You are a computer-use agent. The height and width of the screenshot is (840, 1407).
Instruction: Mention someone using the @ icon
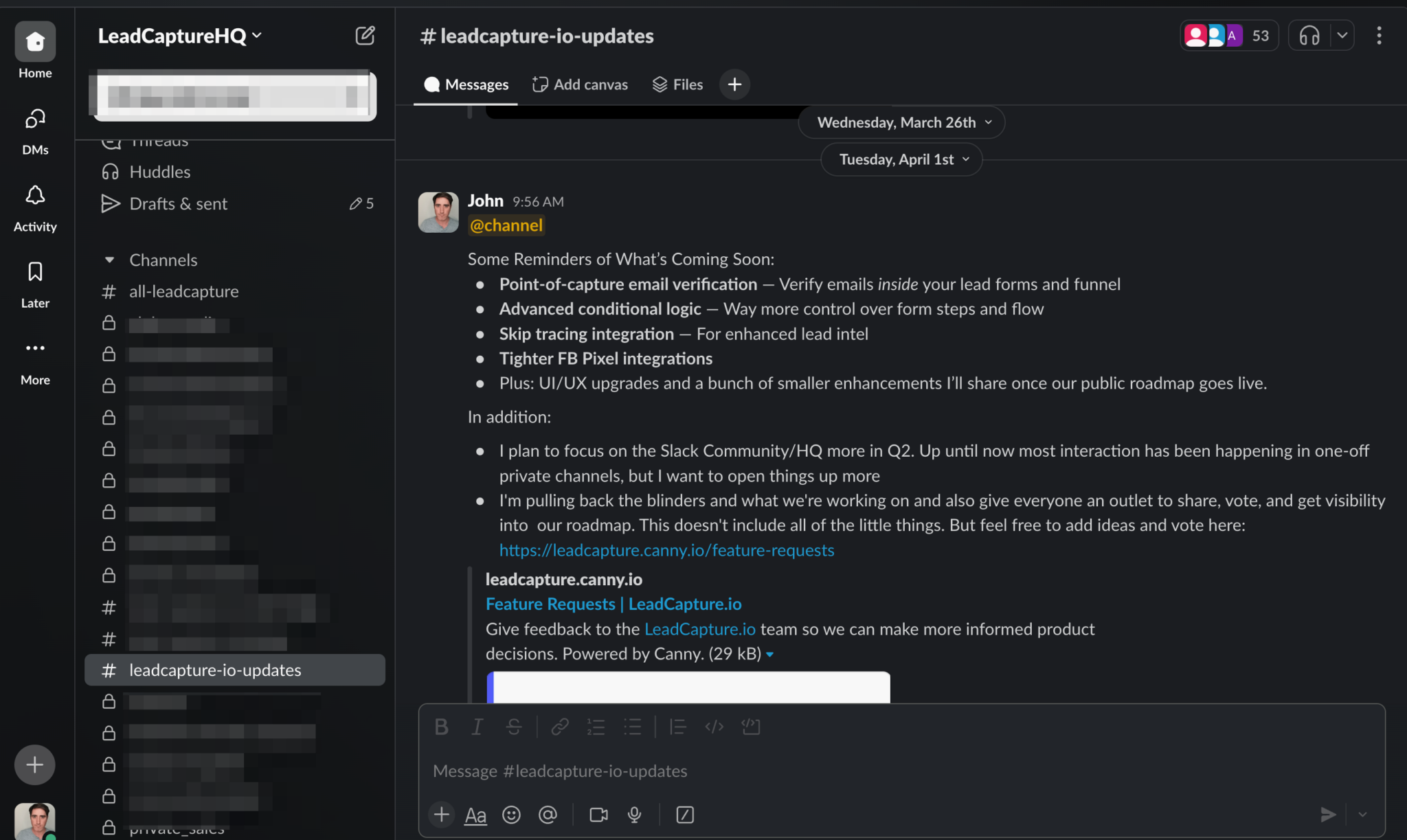(x=548, y=815)
